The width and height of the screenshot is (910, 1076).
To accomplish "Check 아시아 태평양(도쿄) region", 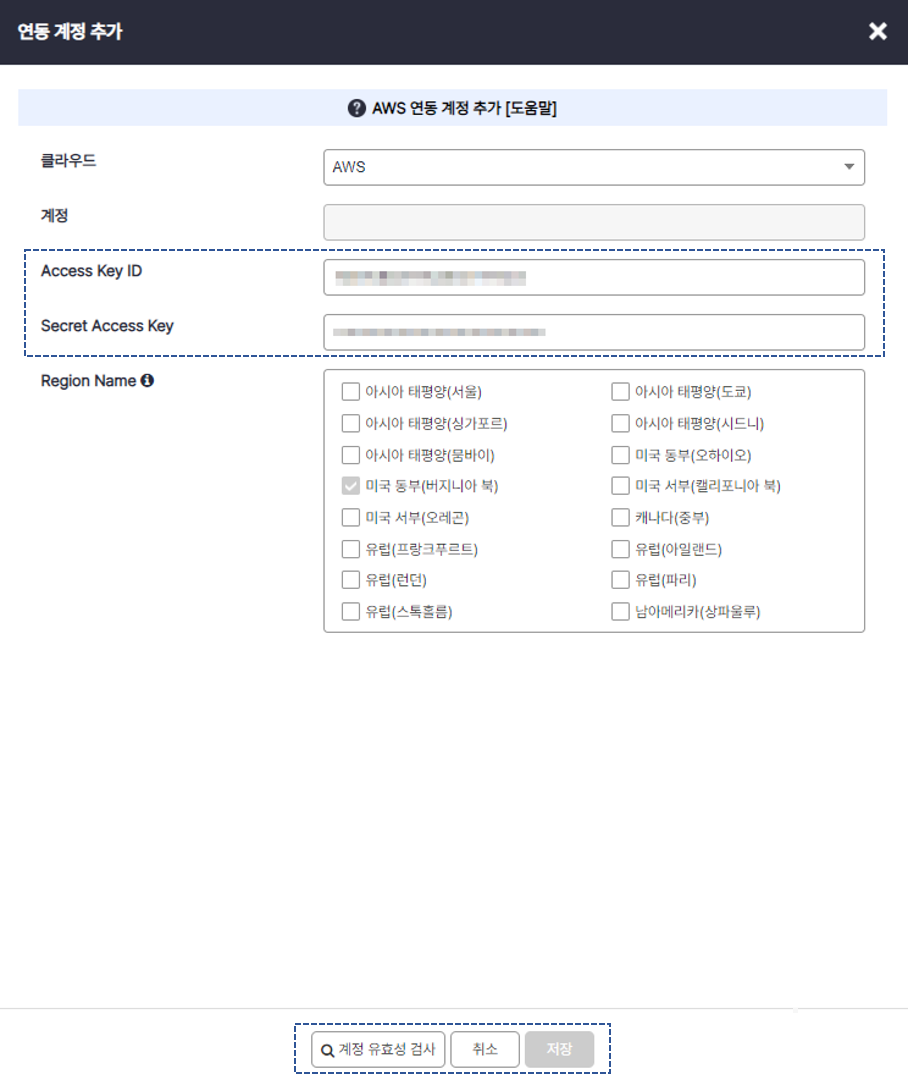I will coord(620,392).
